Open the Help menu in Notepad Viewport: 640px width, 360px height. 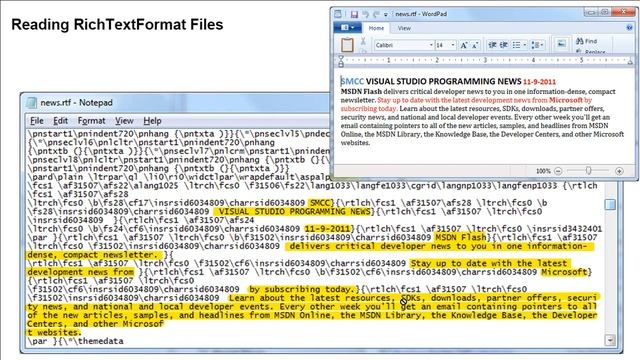tap(152, 121)
